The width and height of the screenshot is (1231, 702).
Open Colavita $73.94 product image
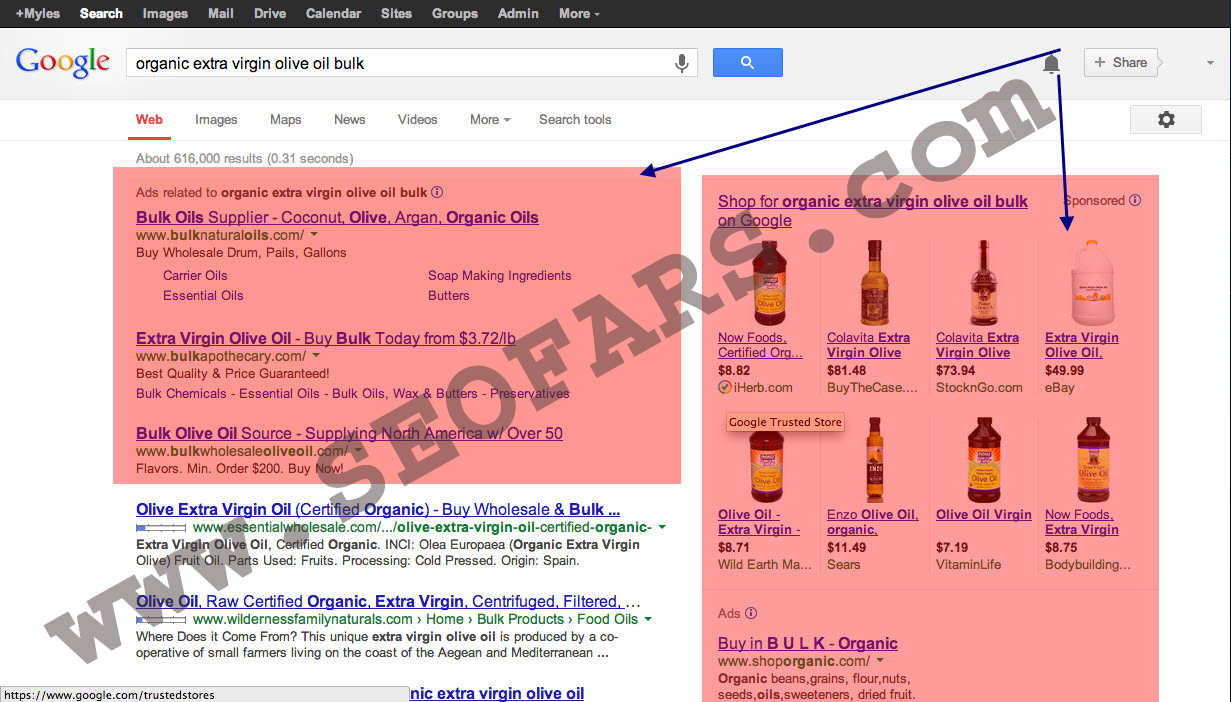coord(984,284)
